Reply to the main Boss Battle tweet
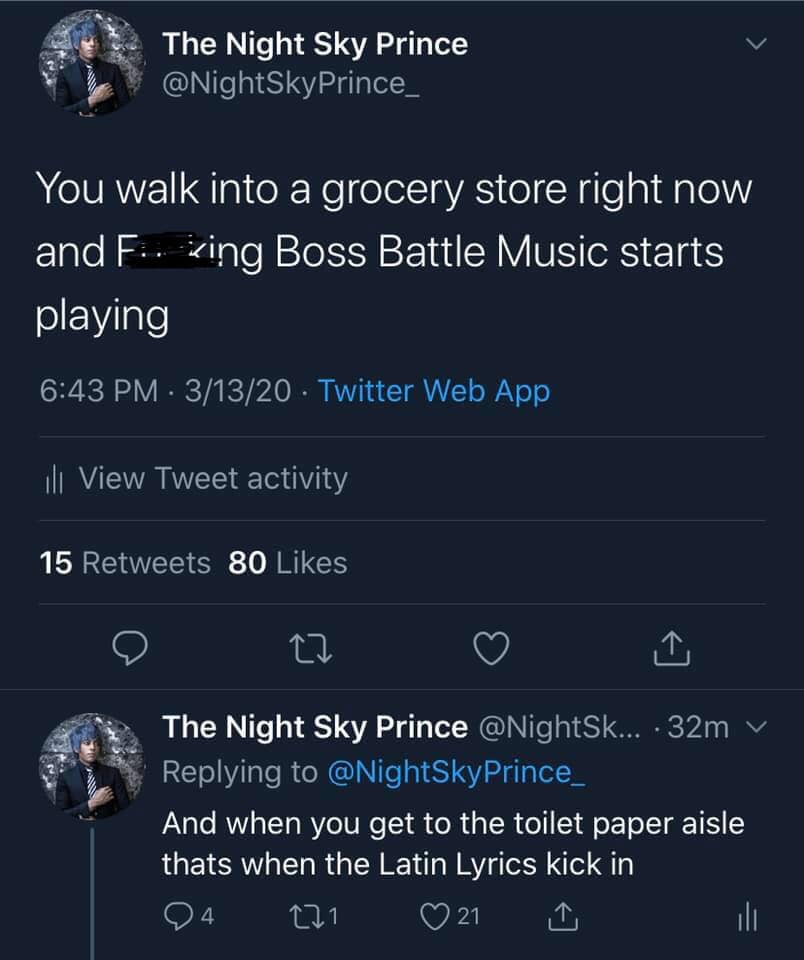 (129, 650)
